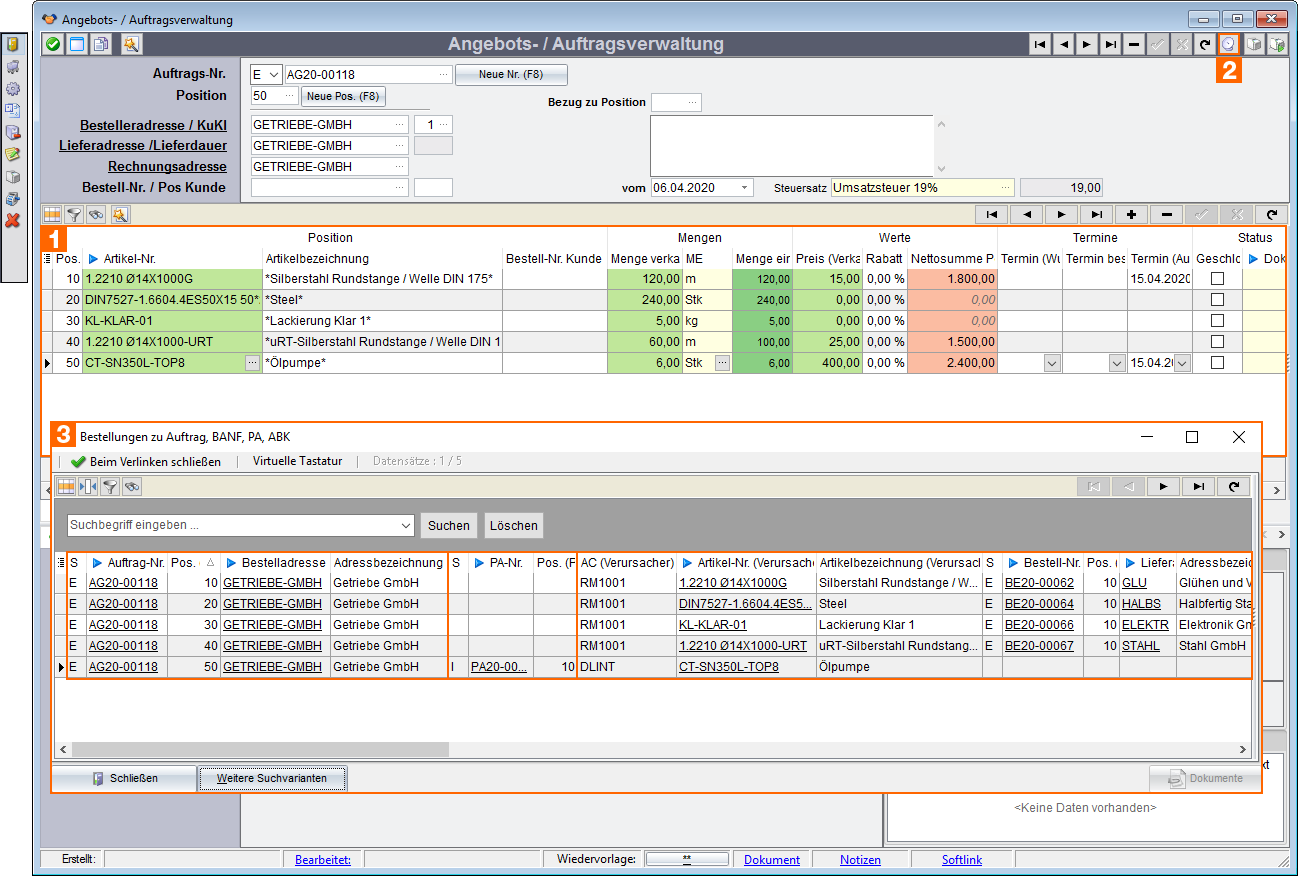Open lookup dots beside Auftrags-Nr. AG20-00118
Viewport: 1298px width, 876px height.
pyautogui.click(x=443, y=74)
